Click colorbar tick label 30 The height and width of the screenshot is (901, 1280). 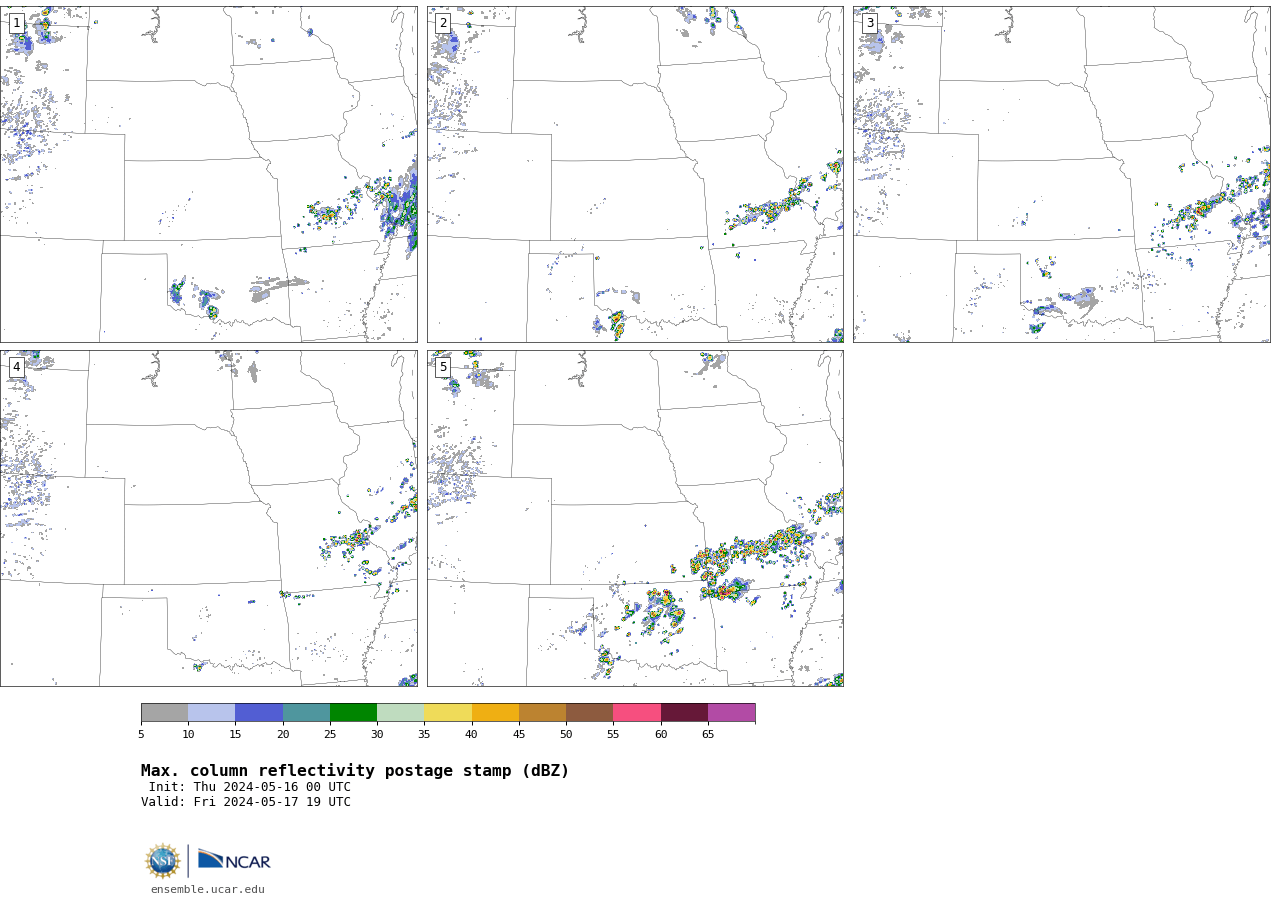point(377,735)
